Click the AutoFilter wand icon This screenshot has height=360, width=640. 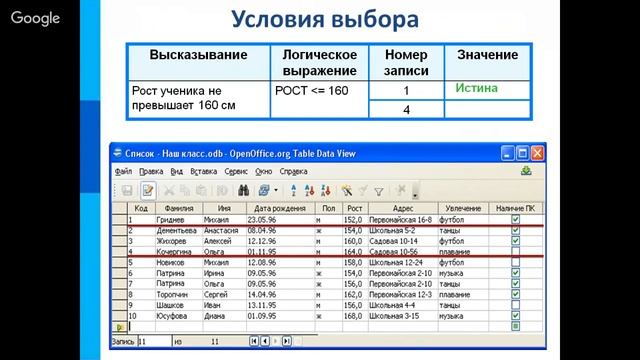[x=347, y=191]
